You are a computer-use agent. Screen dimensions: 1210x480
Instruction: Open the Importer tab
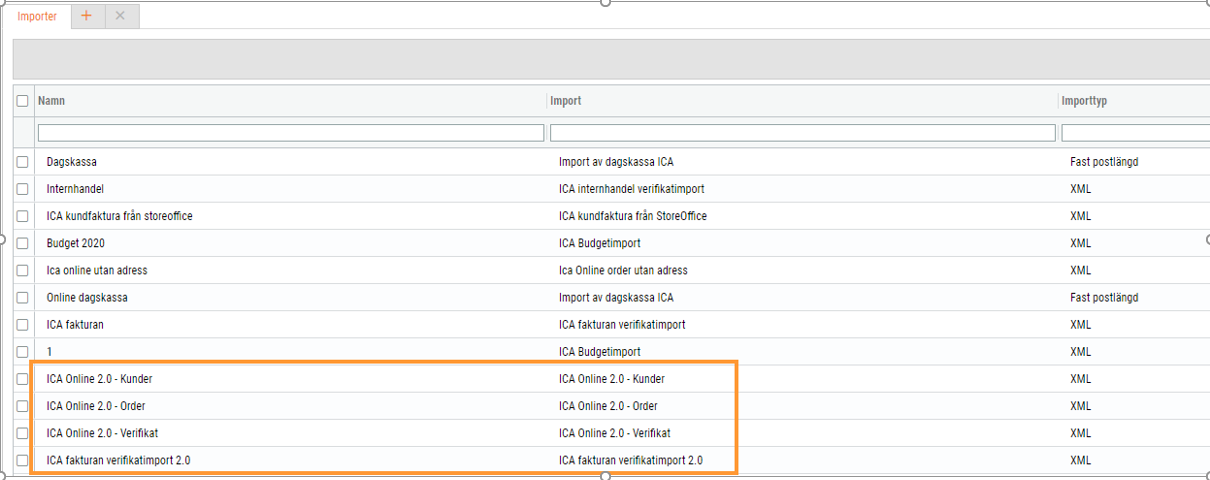(37, 16)
